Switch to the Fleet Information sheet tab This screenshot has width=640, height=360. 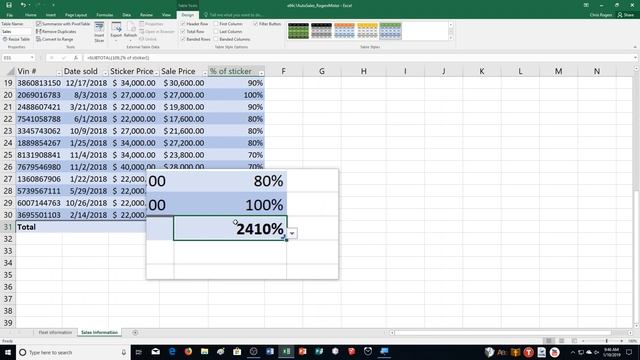point(55,333)
